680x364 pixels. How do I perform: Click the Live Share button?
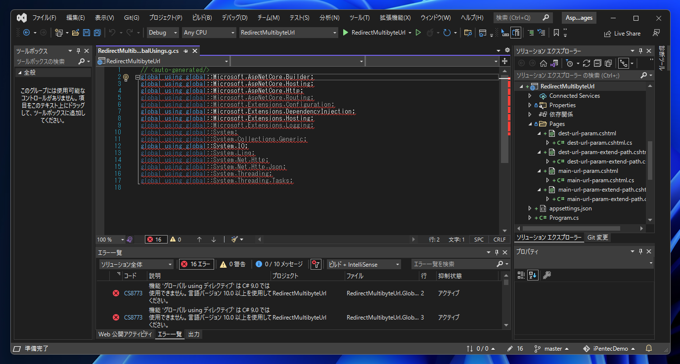(622, 33)
